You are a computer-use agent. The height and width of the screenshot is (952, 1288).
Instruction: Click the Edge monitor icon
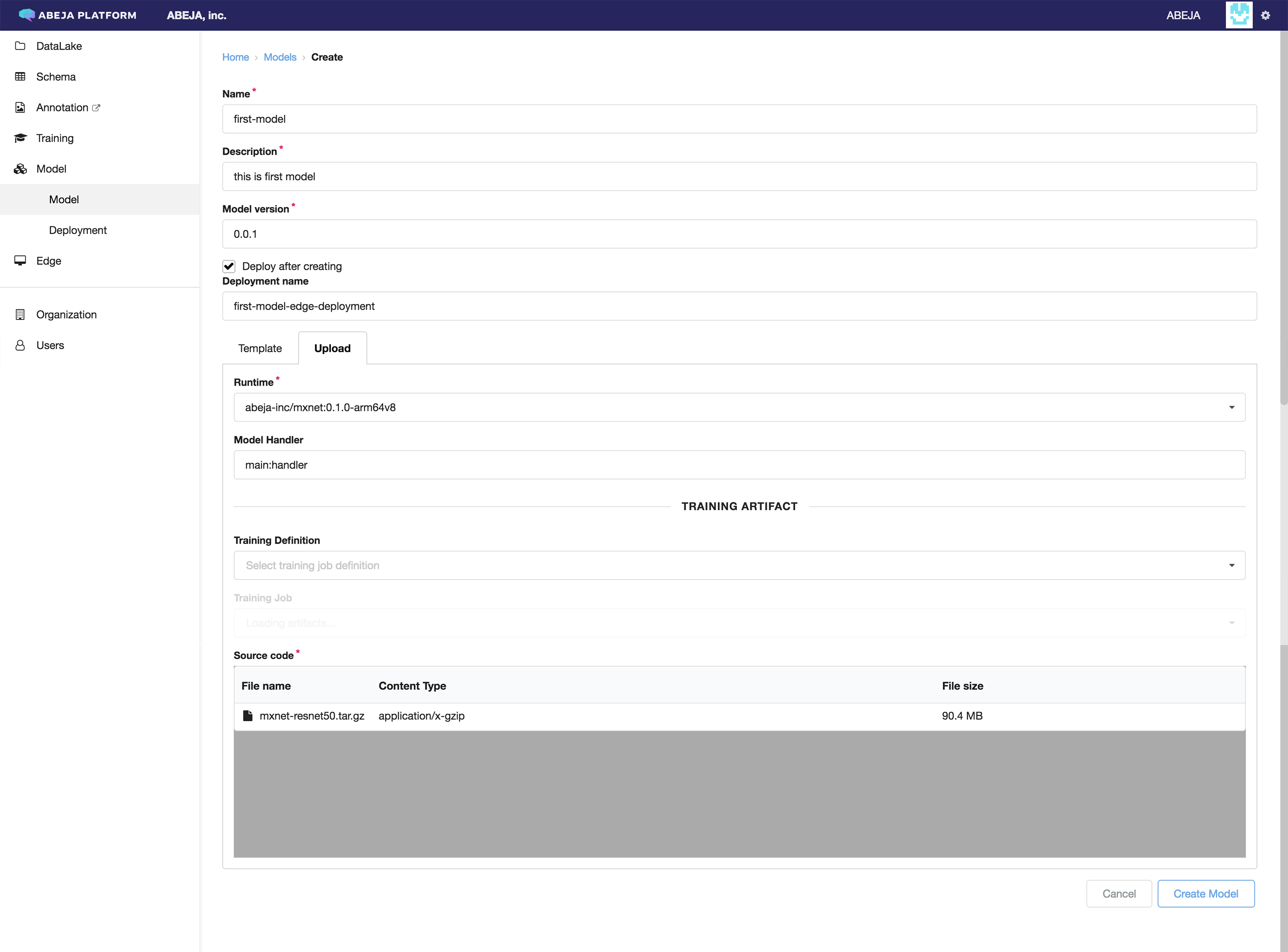click(20, 260)
